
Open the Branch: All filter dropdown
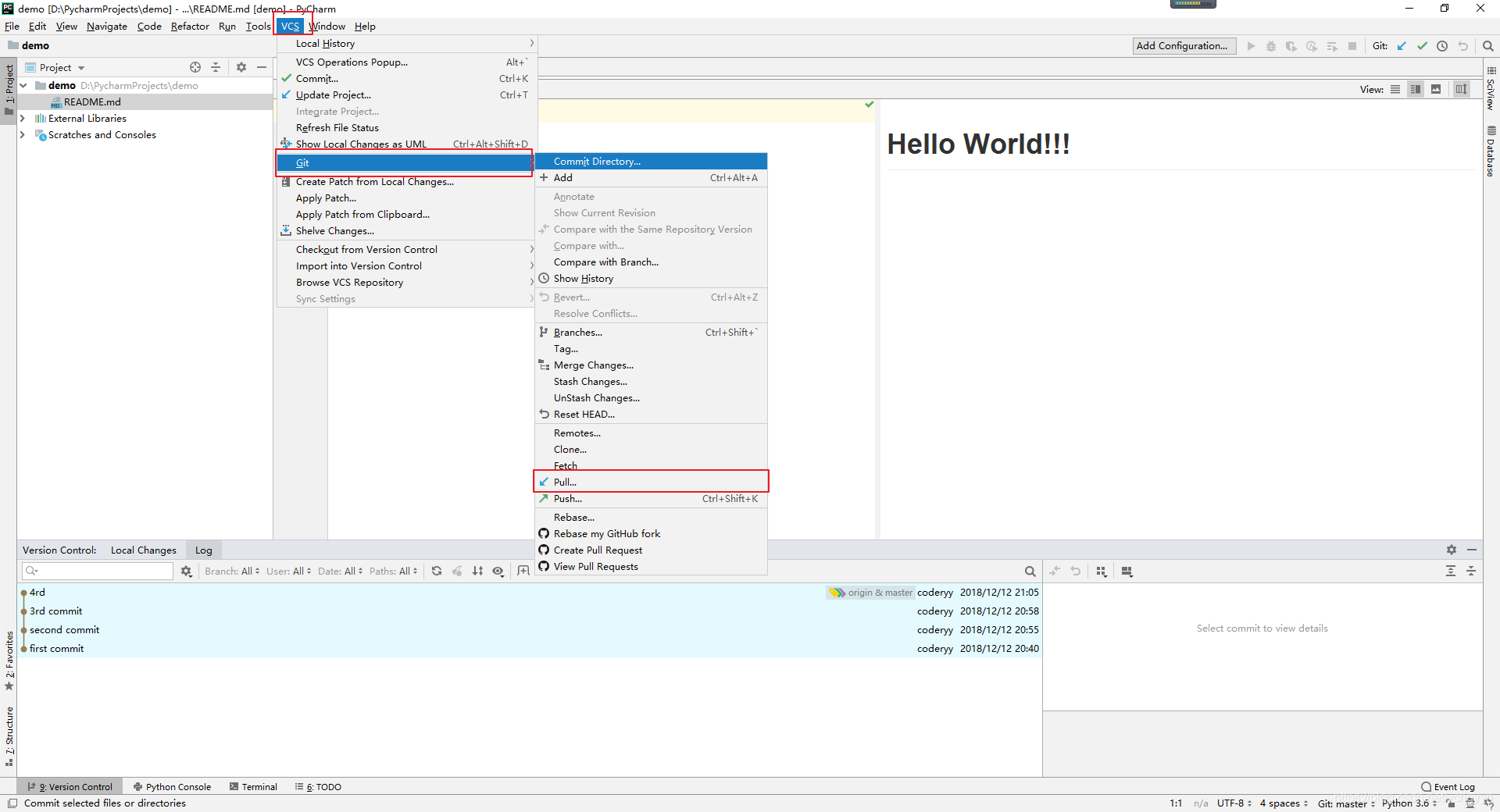[232, 572]
